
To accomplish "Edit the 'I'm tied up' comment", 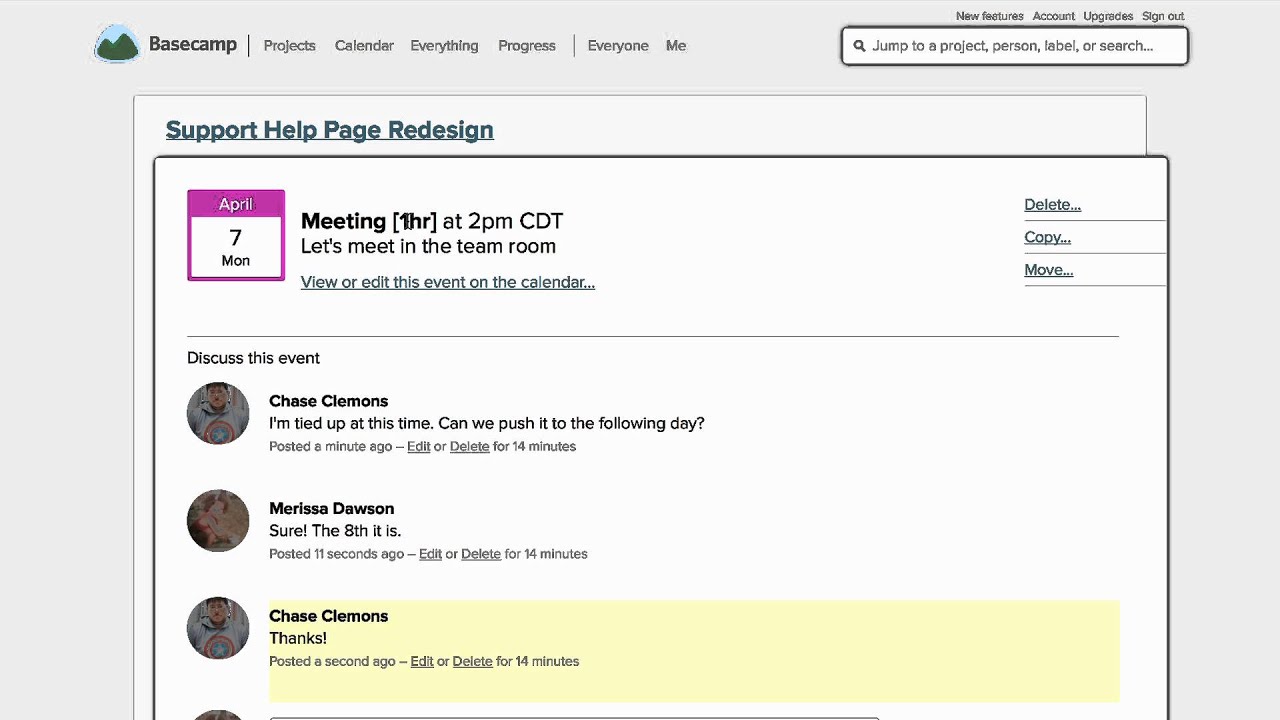I will click(418, 446).
